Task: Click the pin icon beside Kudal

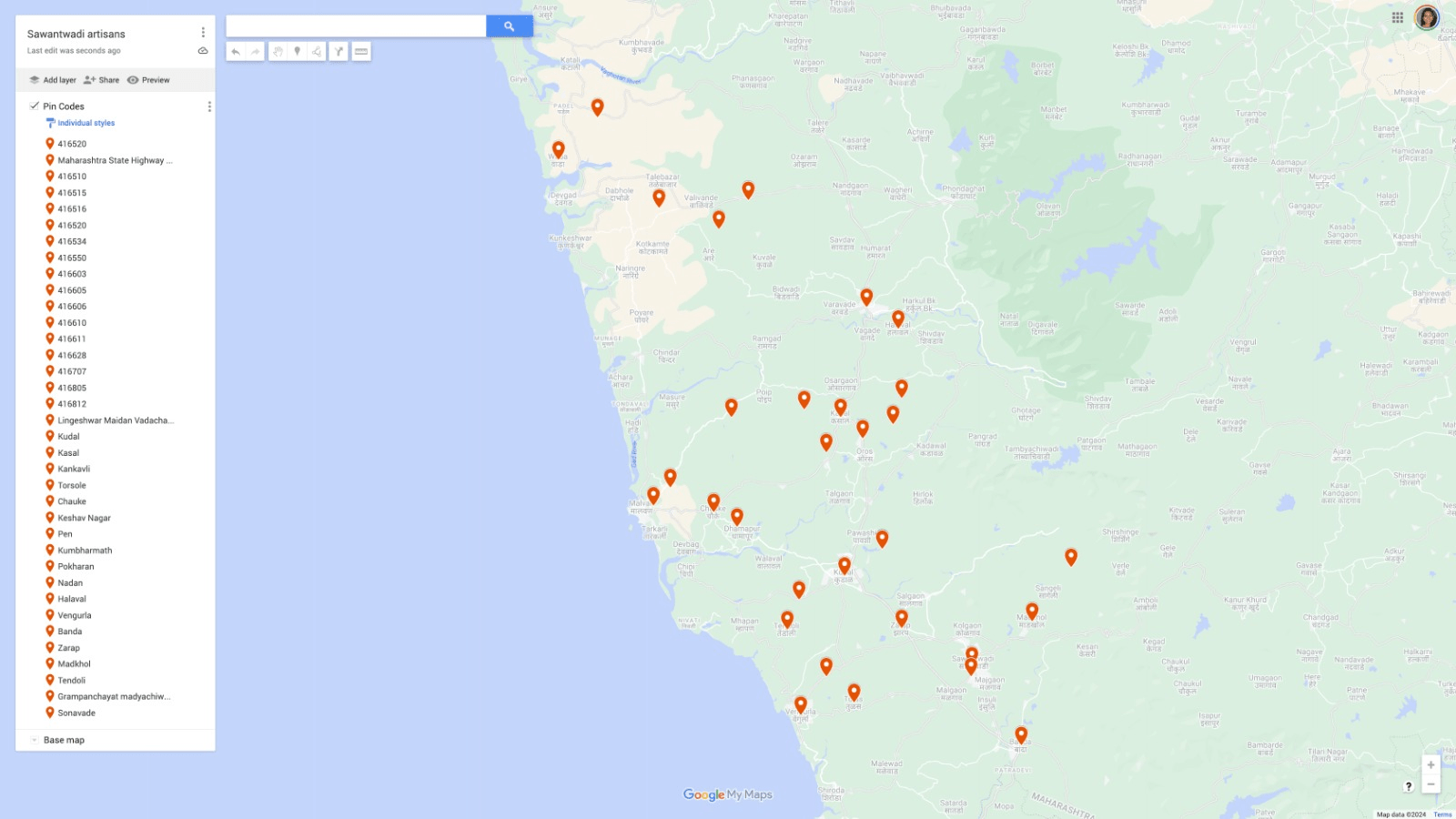Action: (x=50, y=436)
